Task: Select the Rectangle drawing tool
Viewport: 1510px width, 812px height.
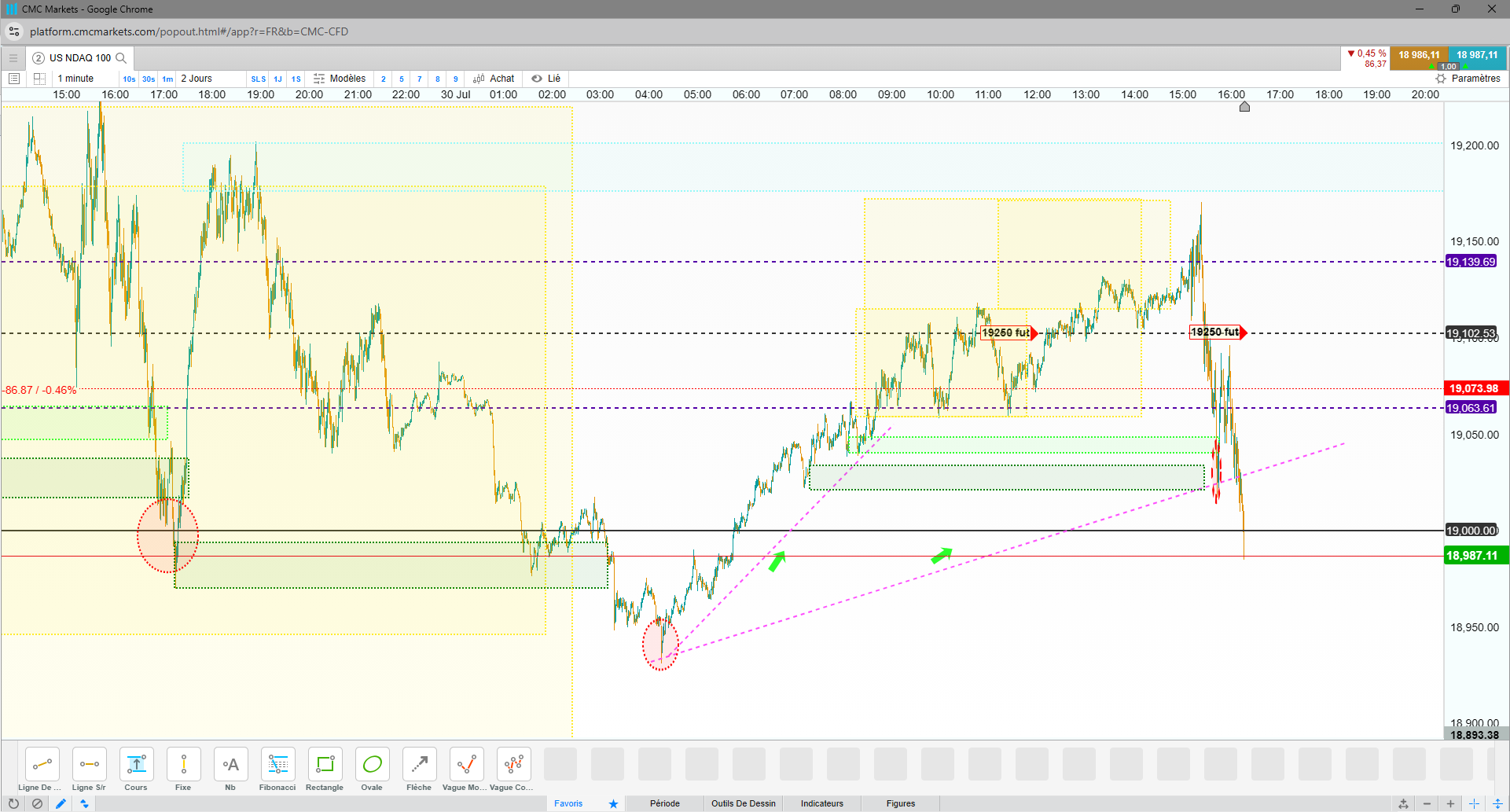Action: point(325,770)
